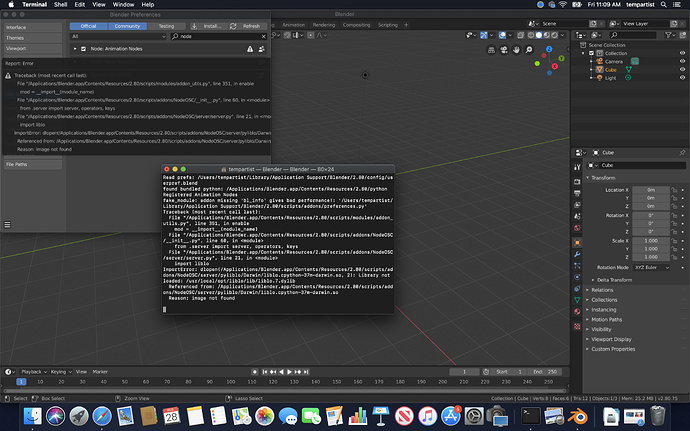Image resolution: width=690 pixels, height=431 pixels.
Task: Click the X axis on the navigation gizmo
Action: (x=555, y=66)
